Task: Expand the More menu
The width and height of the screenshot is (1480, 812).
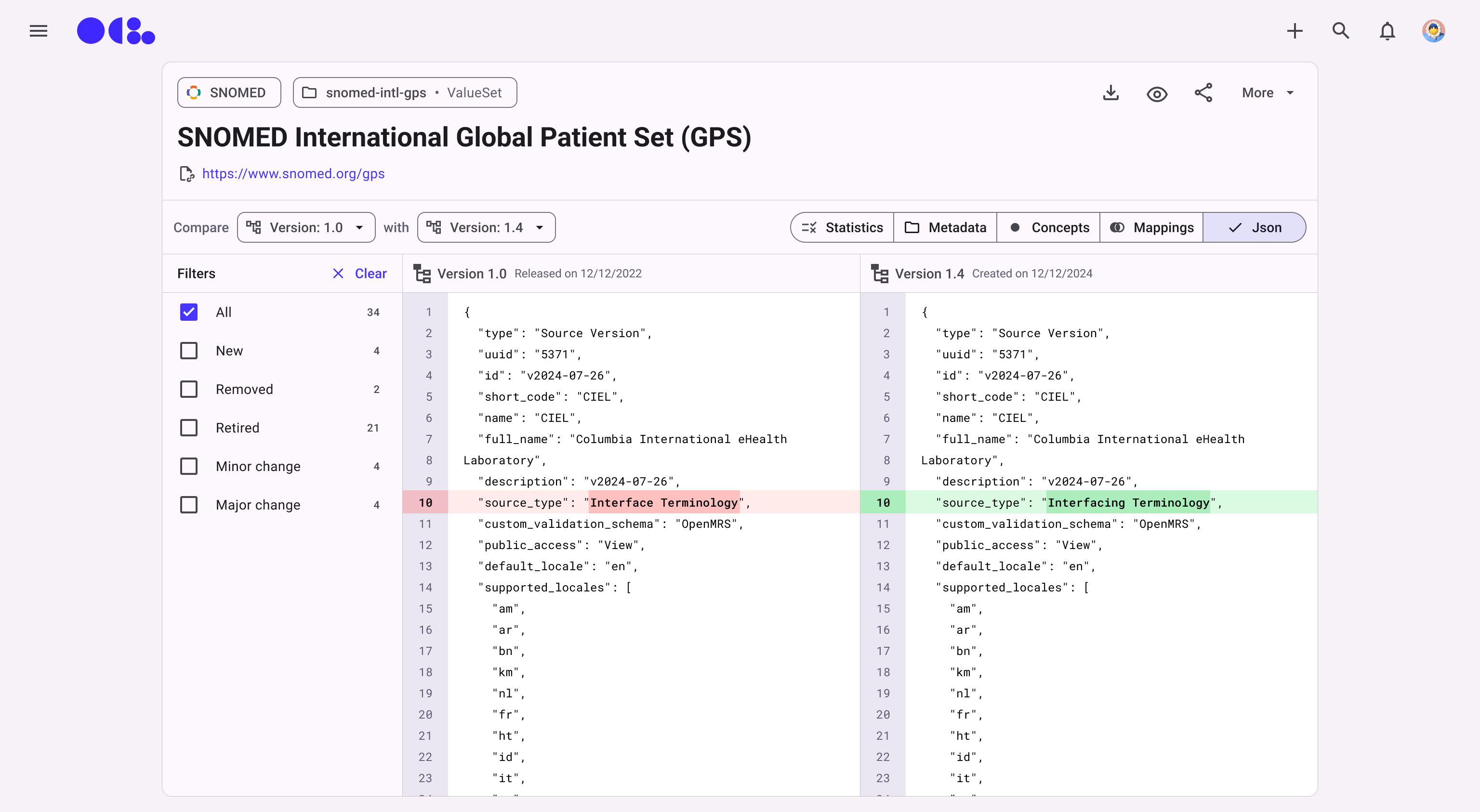Action: click(1268, 93)
